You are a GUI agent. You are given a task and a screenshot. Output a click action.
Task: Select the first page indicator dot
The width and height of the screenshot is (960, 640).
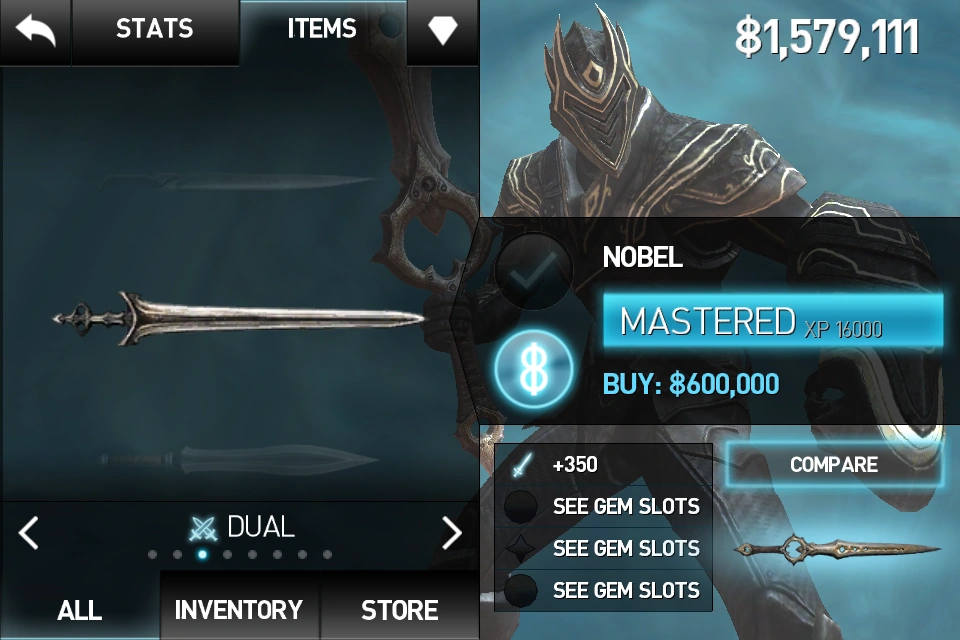coord(152,554)
